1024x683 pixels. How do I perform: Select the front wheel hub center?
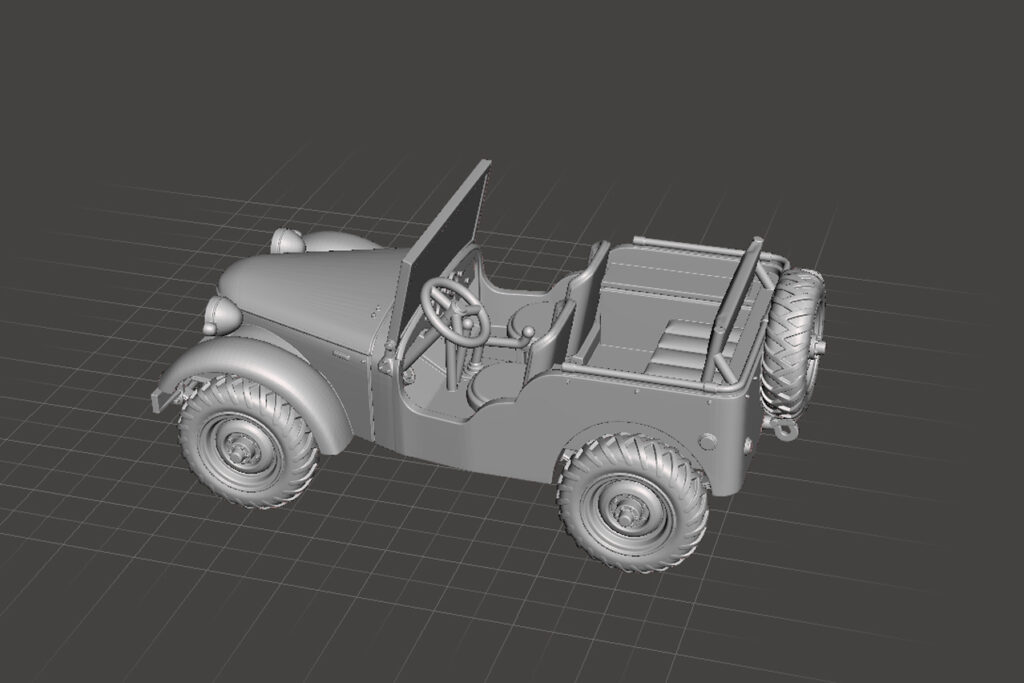pos(242,451)
